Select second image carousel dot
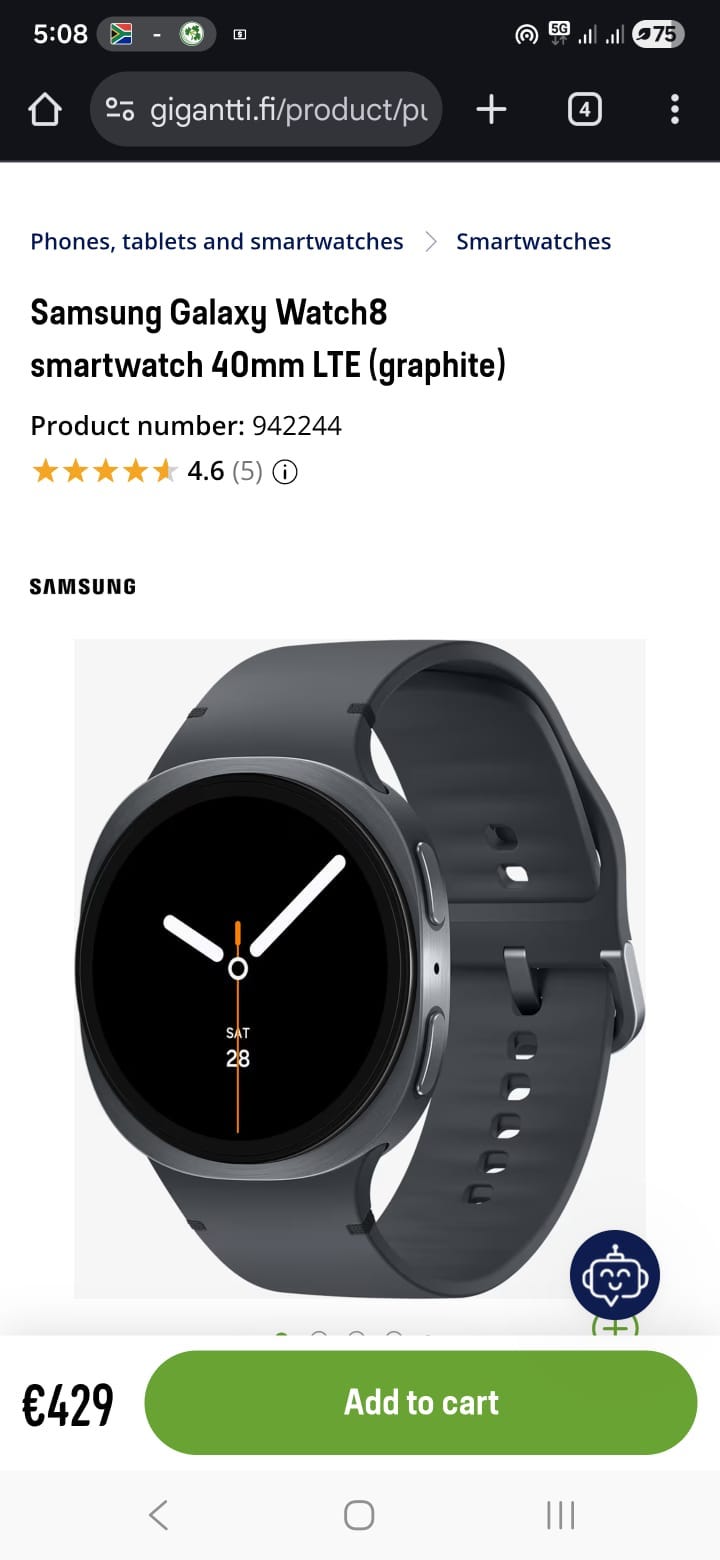This screenshot has height=1560, width=720. [319, 1337]
